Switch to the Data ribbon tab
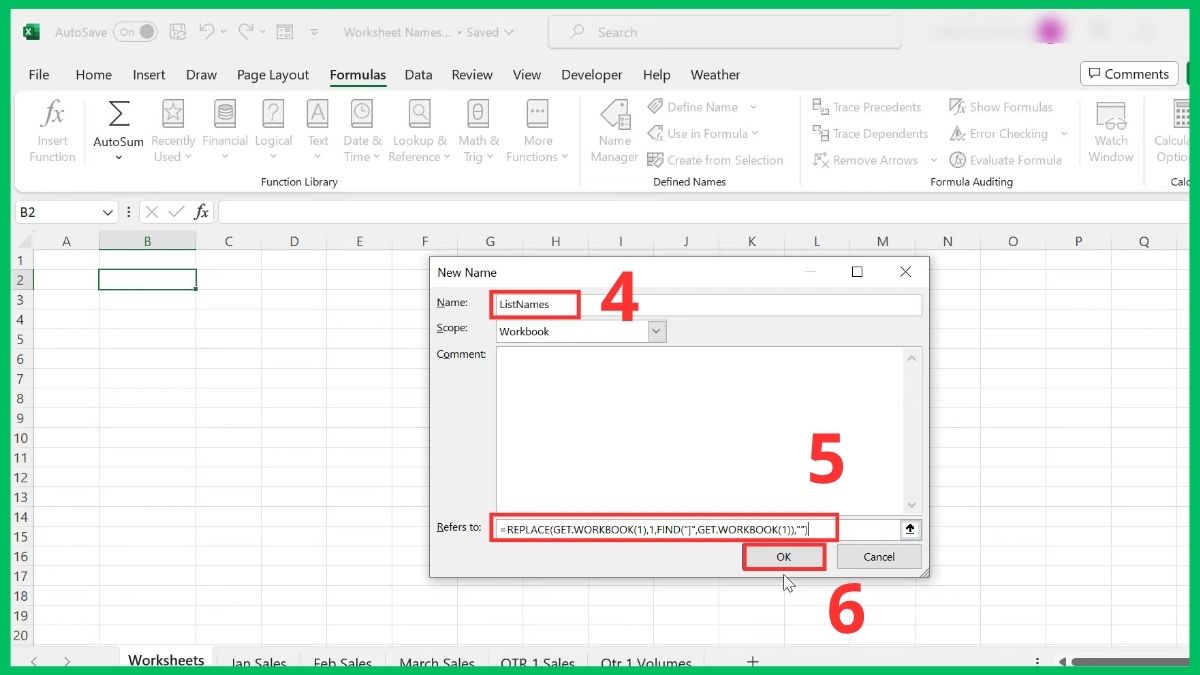The height and width of the screenshot is (675, 1200). (x=419, y=74)
